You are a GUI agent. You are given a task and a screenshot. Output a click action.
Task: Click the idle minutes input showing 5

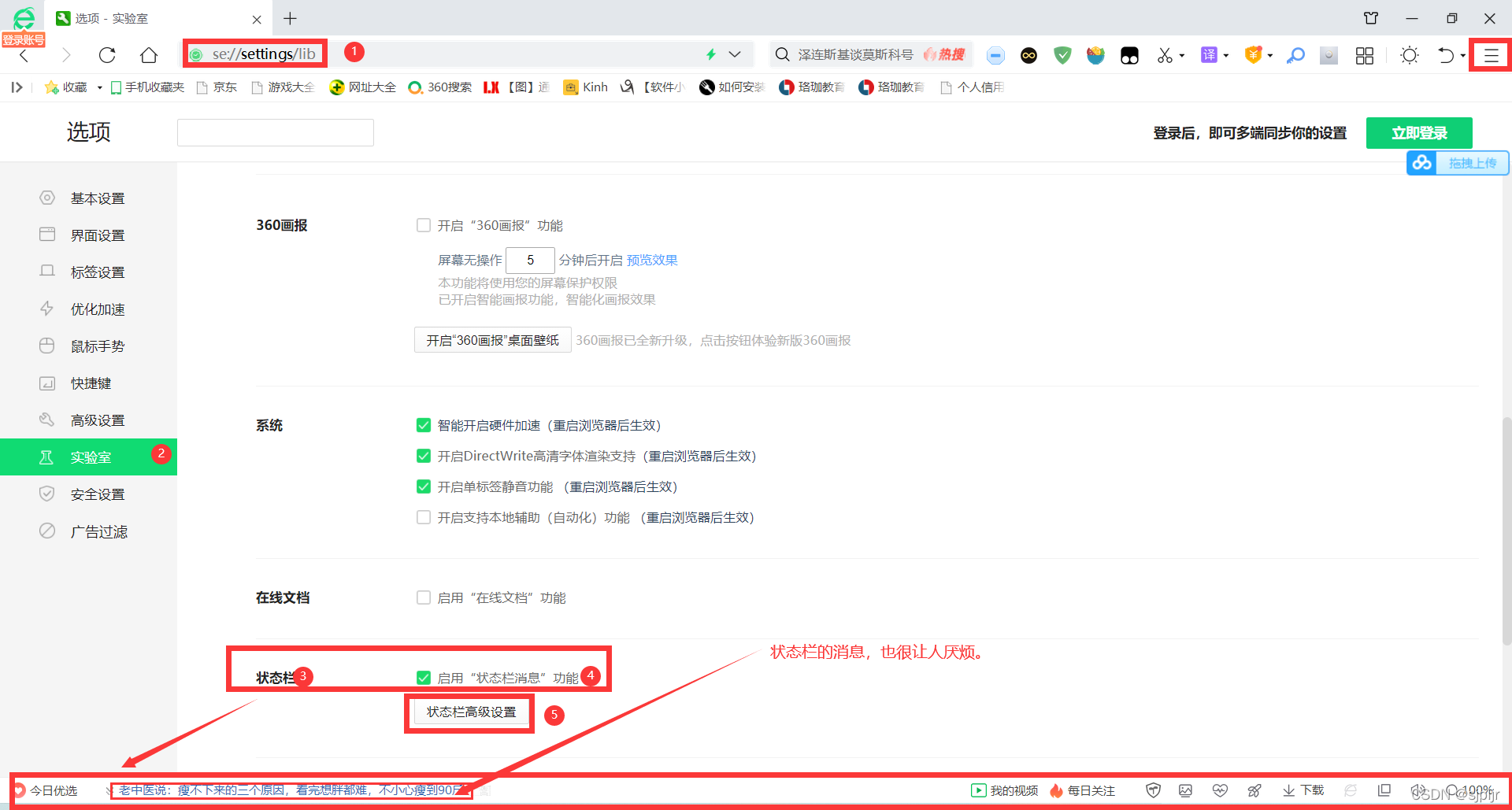(530, 260)
